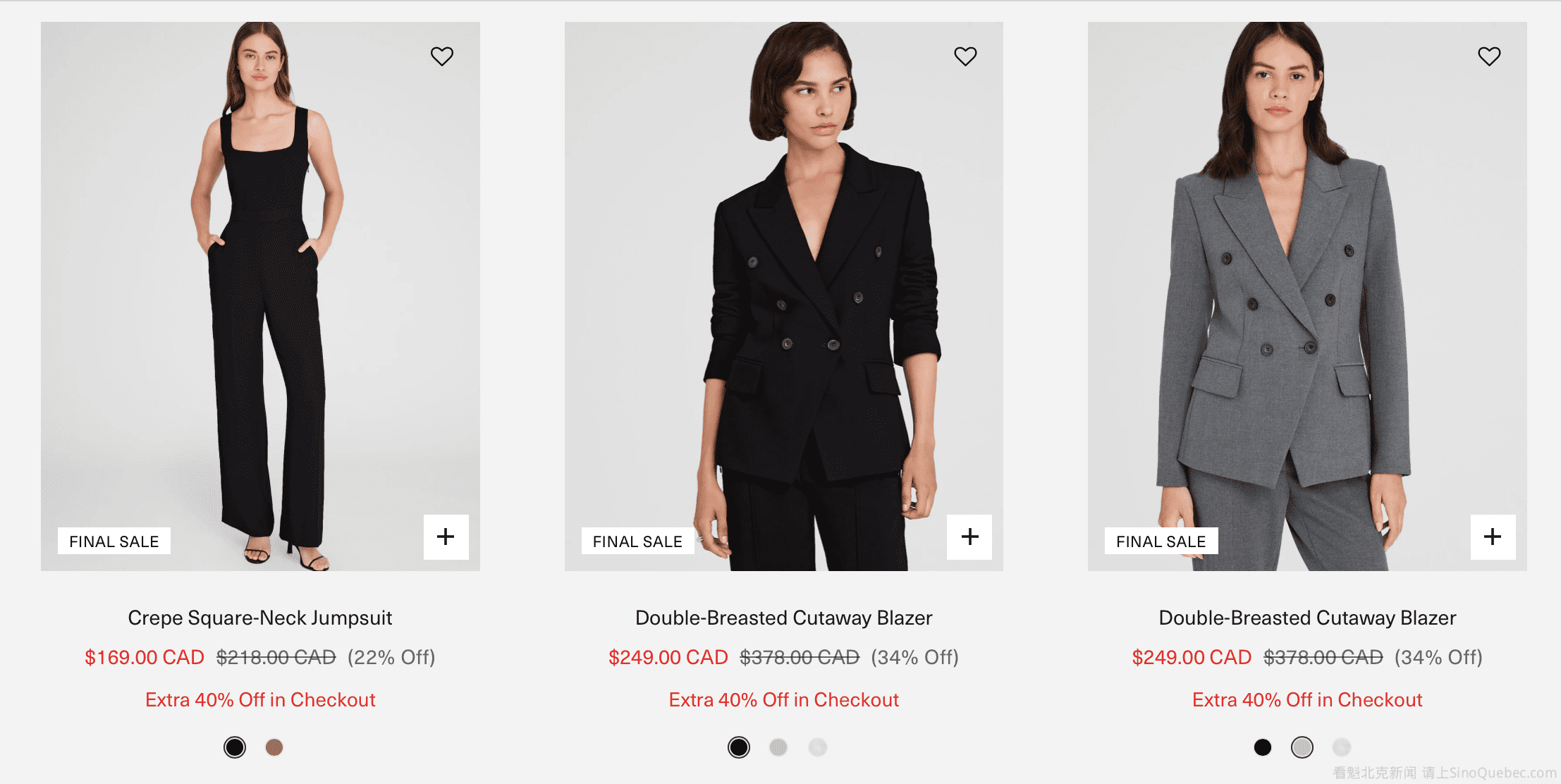
Task: Quick-add the jumpsuit using plus icon
Action: [446, 537]
